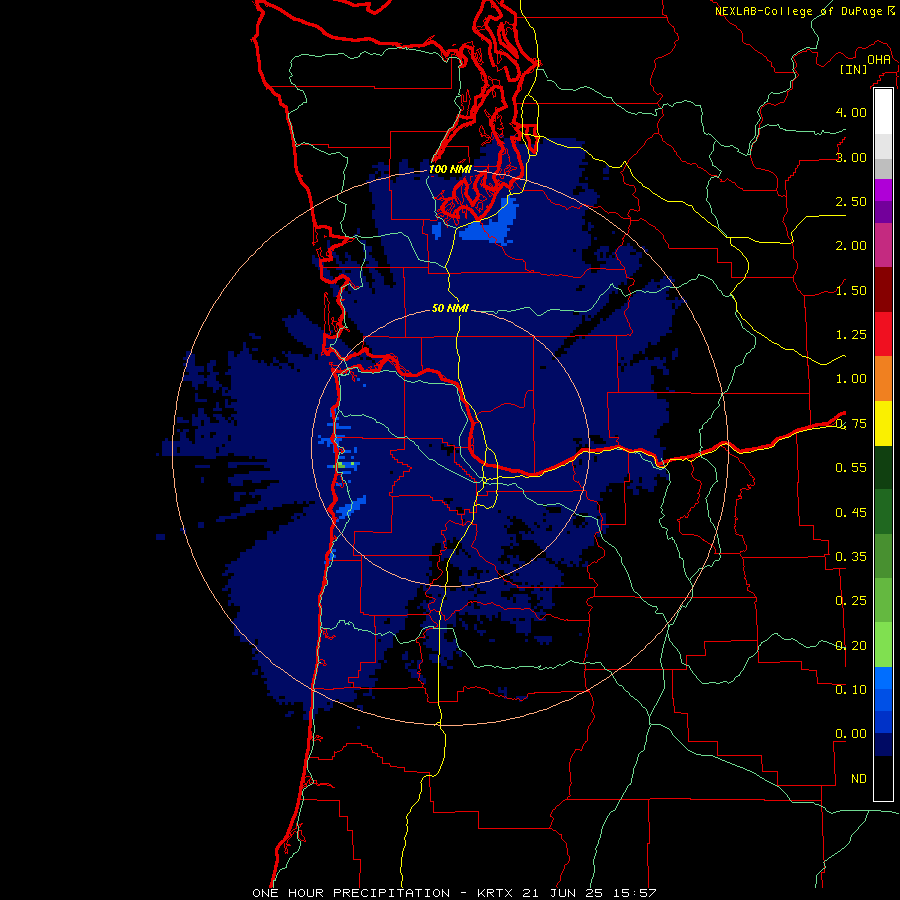
Task: Select the black ND legend swatch
Action: click(883, 778)
